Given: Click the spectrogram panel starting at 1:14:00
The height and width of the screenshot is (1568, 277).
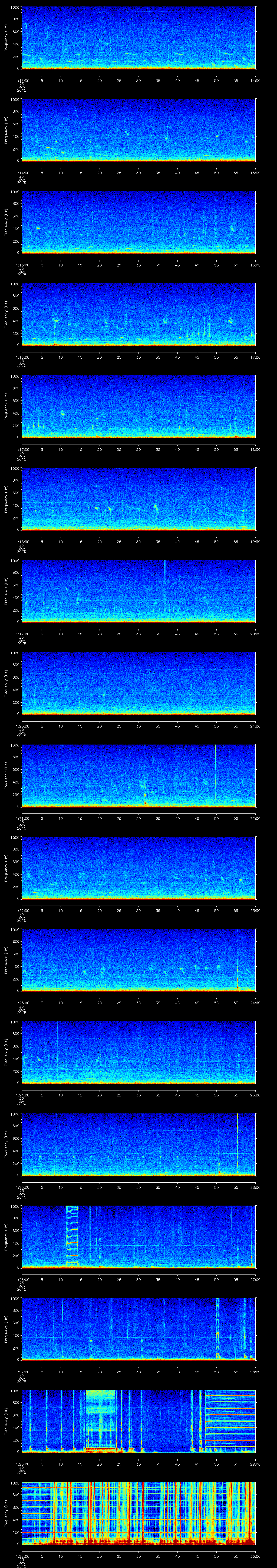Looking at the screenshot, I should tap(139, 130).
